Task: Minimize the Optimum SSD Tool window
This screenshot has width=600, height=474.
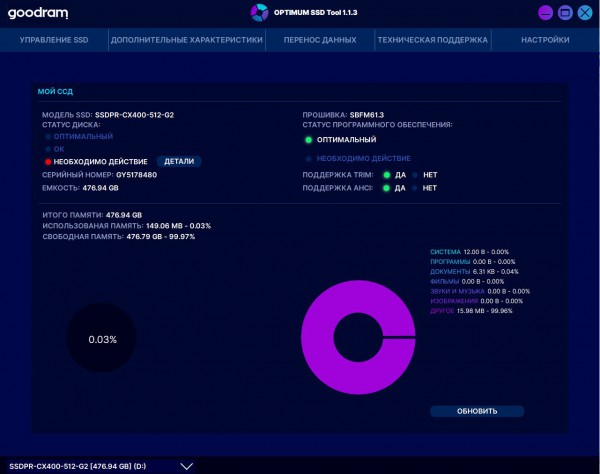Action: click(x=545, y=13)
